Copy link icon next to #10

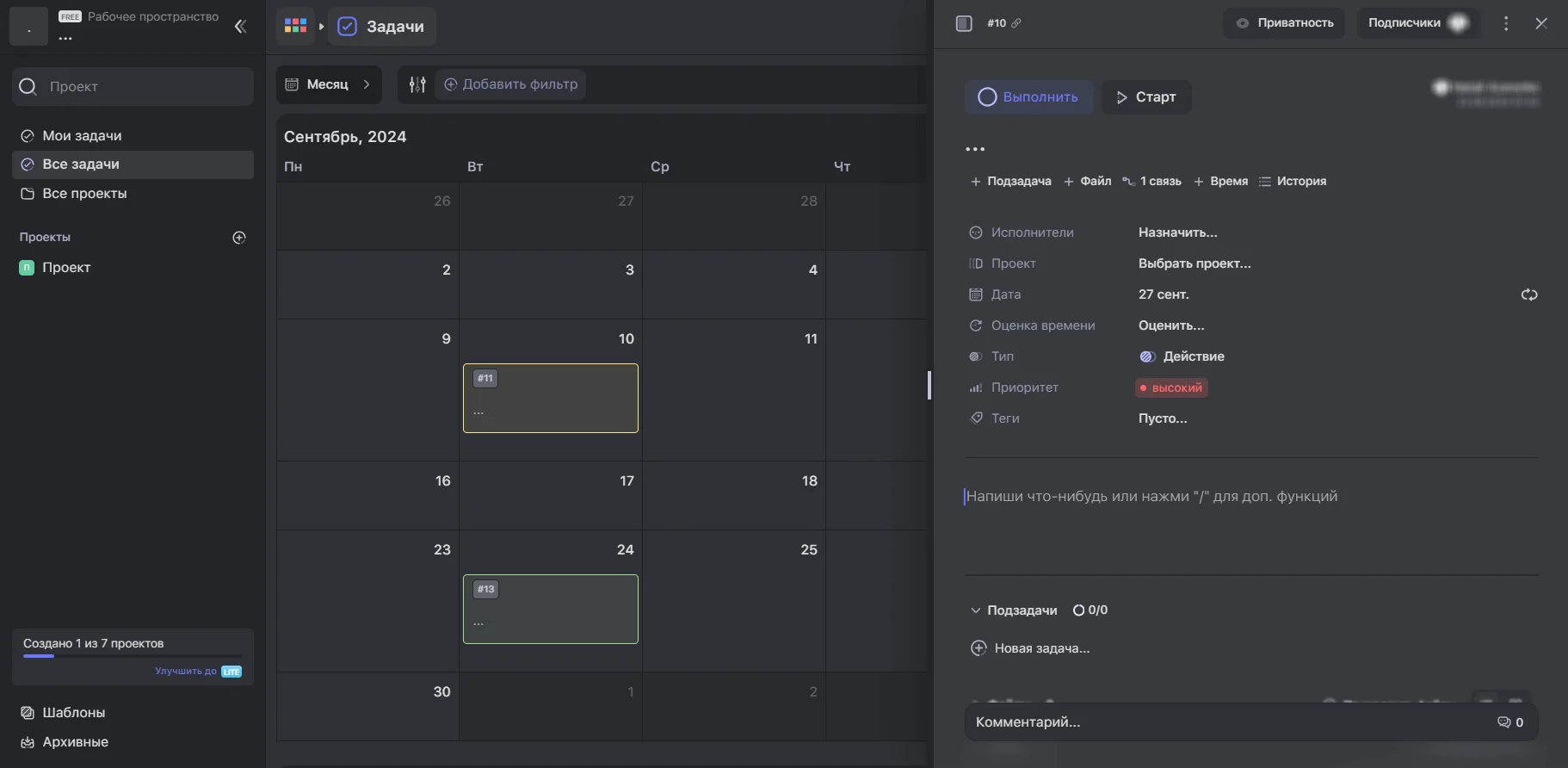(x=1016, y=23)
